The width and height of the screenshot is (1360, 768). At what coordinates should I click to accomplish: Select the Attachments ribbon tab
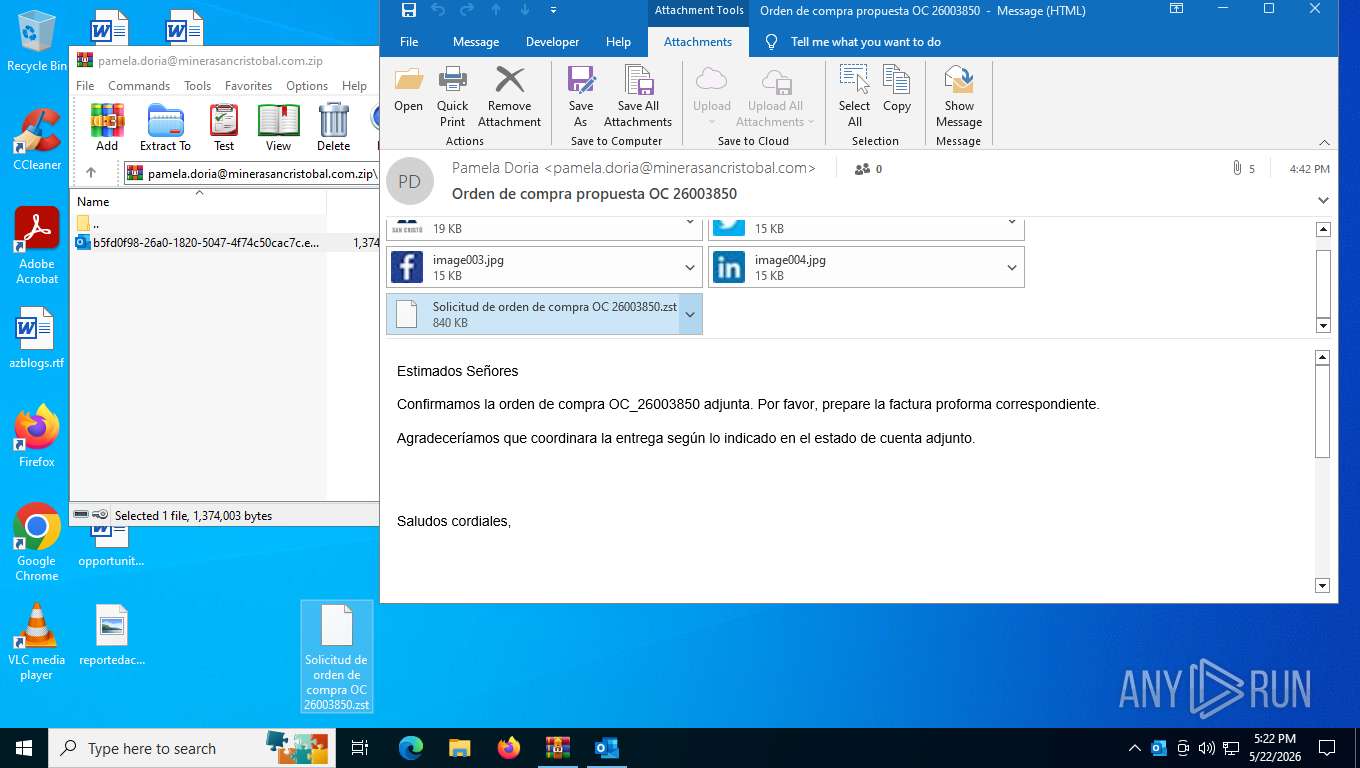(698, 42)
